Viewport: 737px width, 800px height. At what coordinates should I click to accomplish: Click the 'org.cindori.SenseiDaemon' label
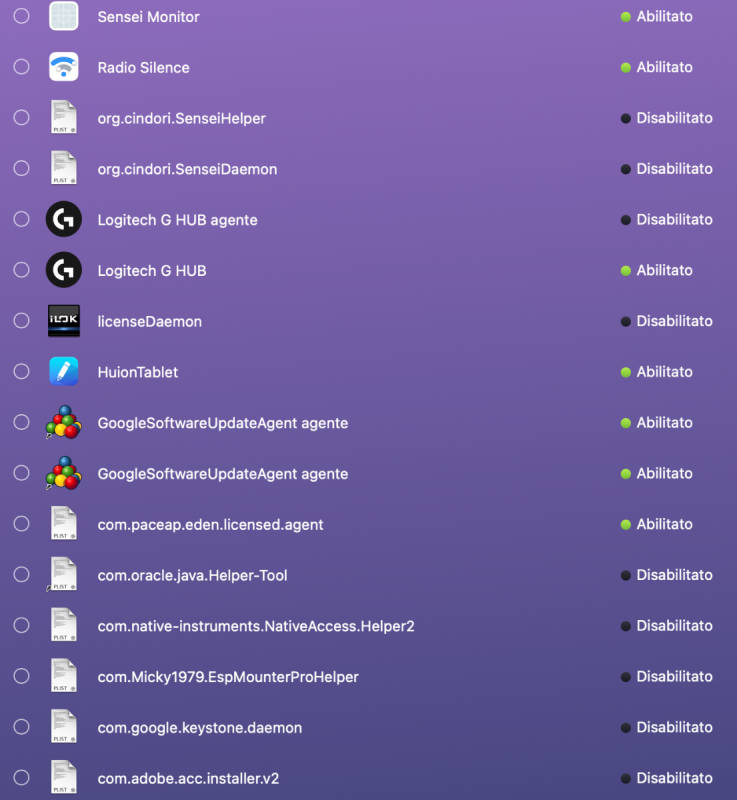[187, 169]
